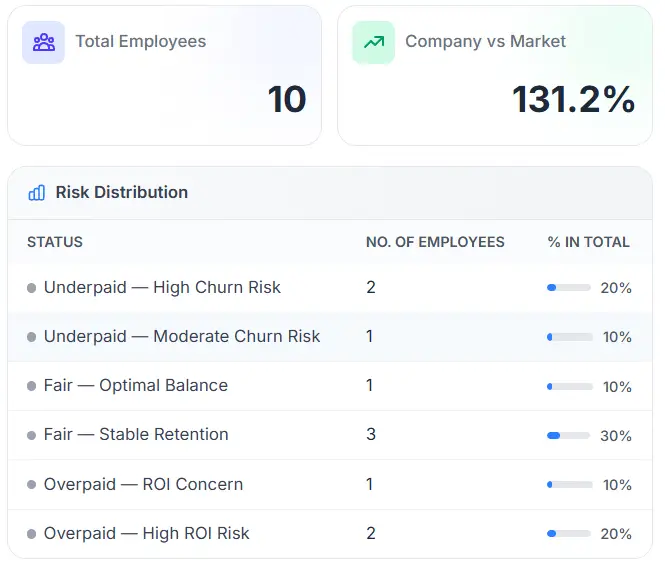The height and width of the screenshot is (566, 665).
Task: Click the Overpaid ROI Concern status dot
Action: coord(32,485)
